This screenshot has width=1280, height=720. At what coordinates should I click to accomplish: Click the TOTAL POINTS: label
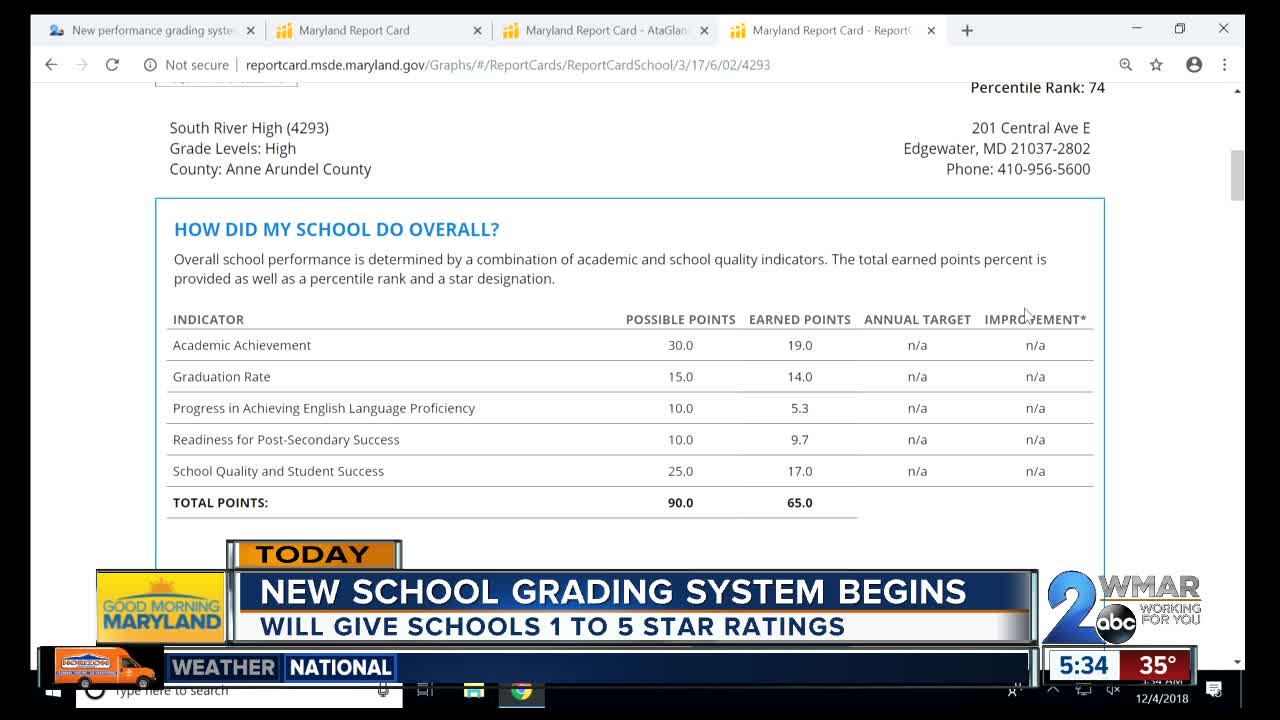[220, 502]
